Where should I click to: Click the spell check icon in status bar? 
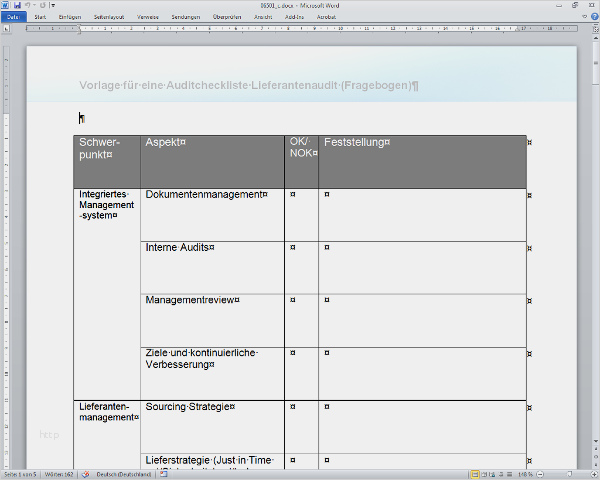tap(86, 474)
